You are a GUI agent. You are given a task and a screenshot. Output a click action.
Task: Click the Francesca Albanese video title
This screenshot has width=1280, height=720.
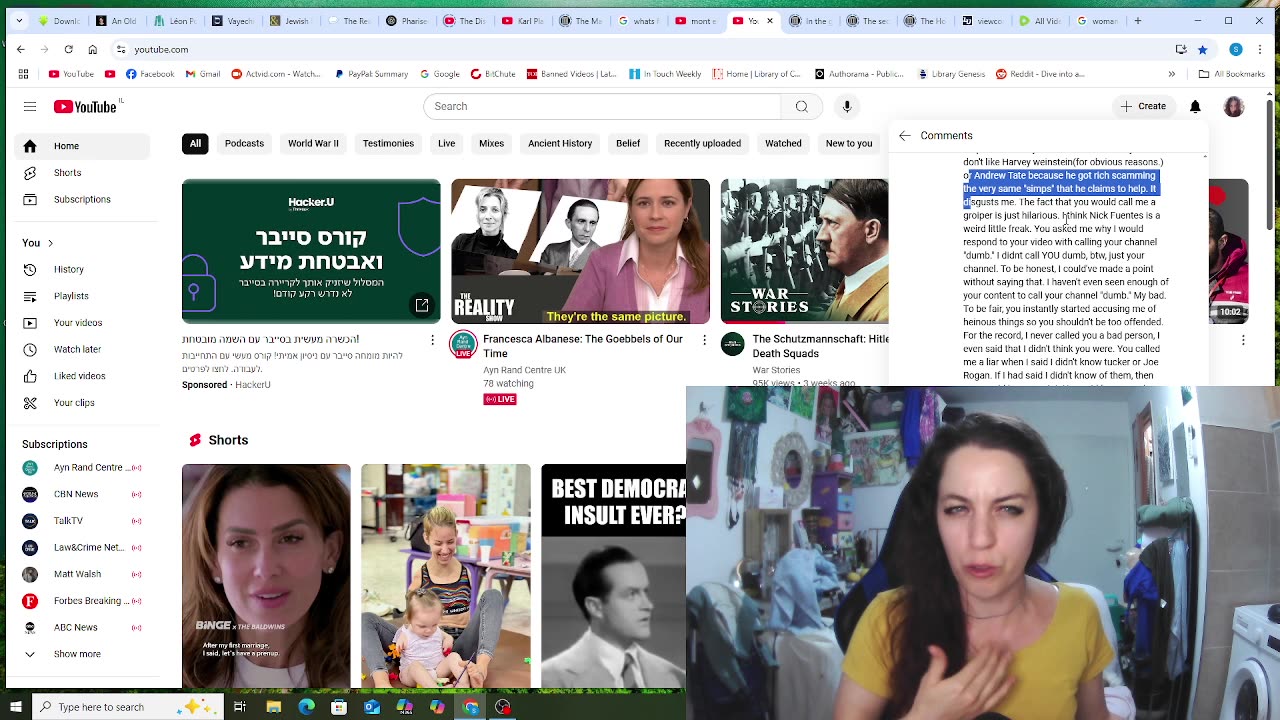[x=583, y=346]
